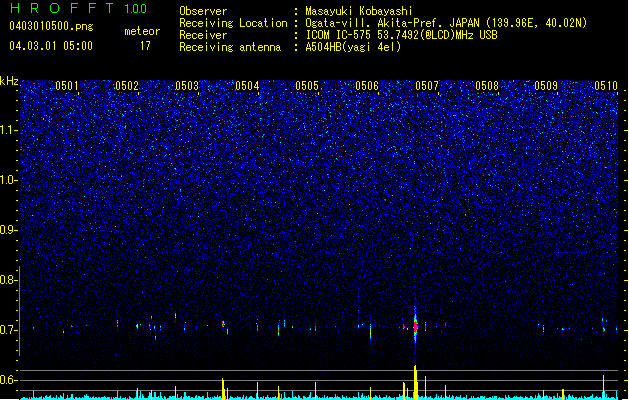Click the Receiving Location label
Viewport: 629px width, 400px height.
233,23
